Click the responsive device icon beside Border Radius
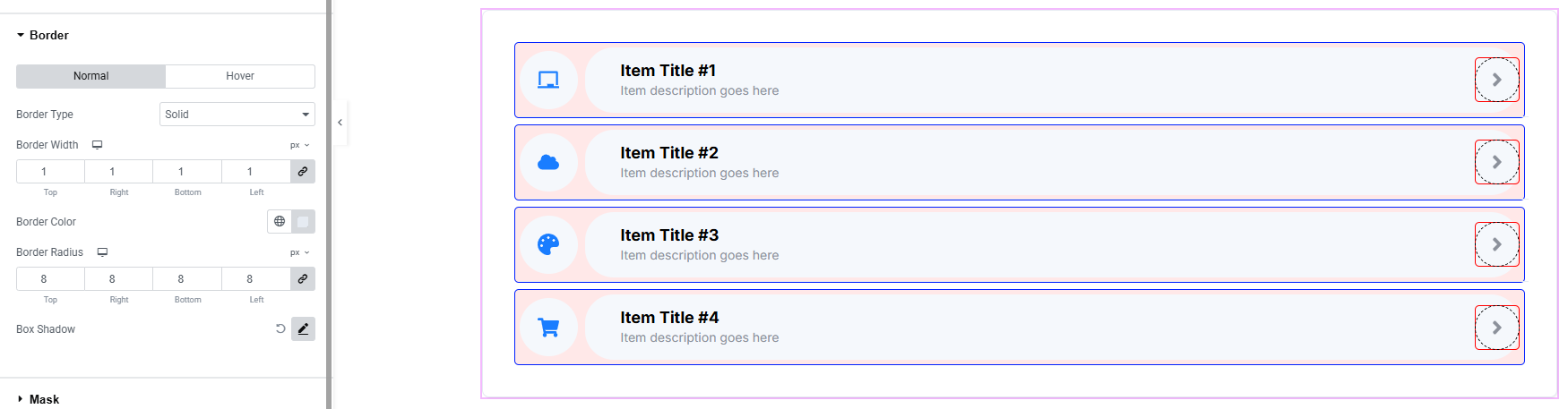Image resolution: width=1568 pixels, height=409 pixels. coord(102,252)
